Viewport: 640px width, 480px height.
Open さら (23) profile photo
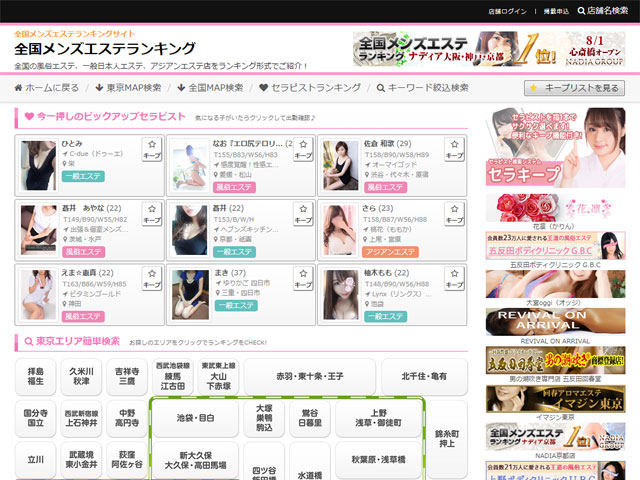(x=341, y=230)
